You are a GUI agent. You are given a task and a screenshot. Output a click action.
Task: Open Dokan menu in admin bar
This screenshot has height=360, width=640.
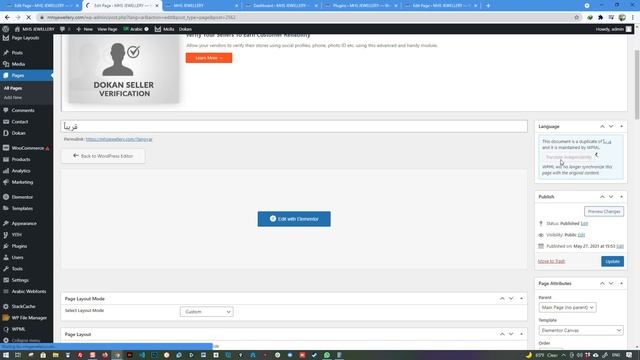point(185,29)
